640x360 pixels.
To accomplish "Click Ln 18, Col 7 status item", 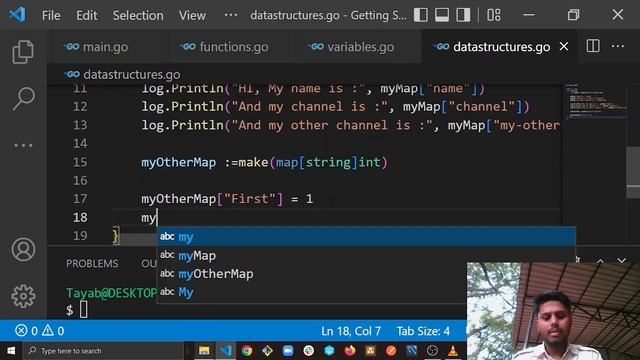I will pos(351,331).
